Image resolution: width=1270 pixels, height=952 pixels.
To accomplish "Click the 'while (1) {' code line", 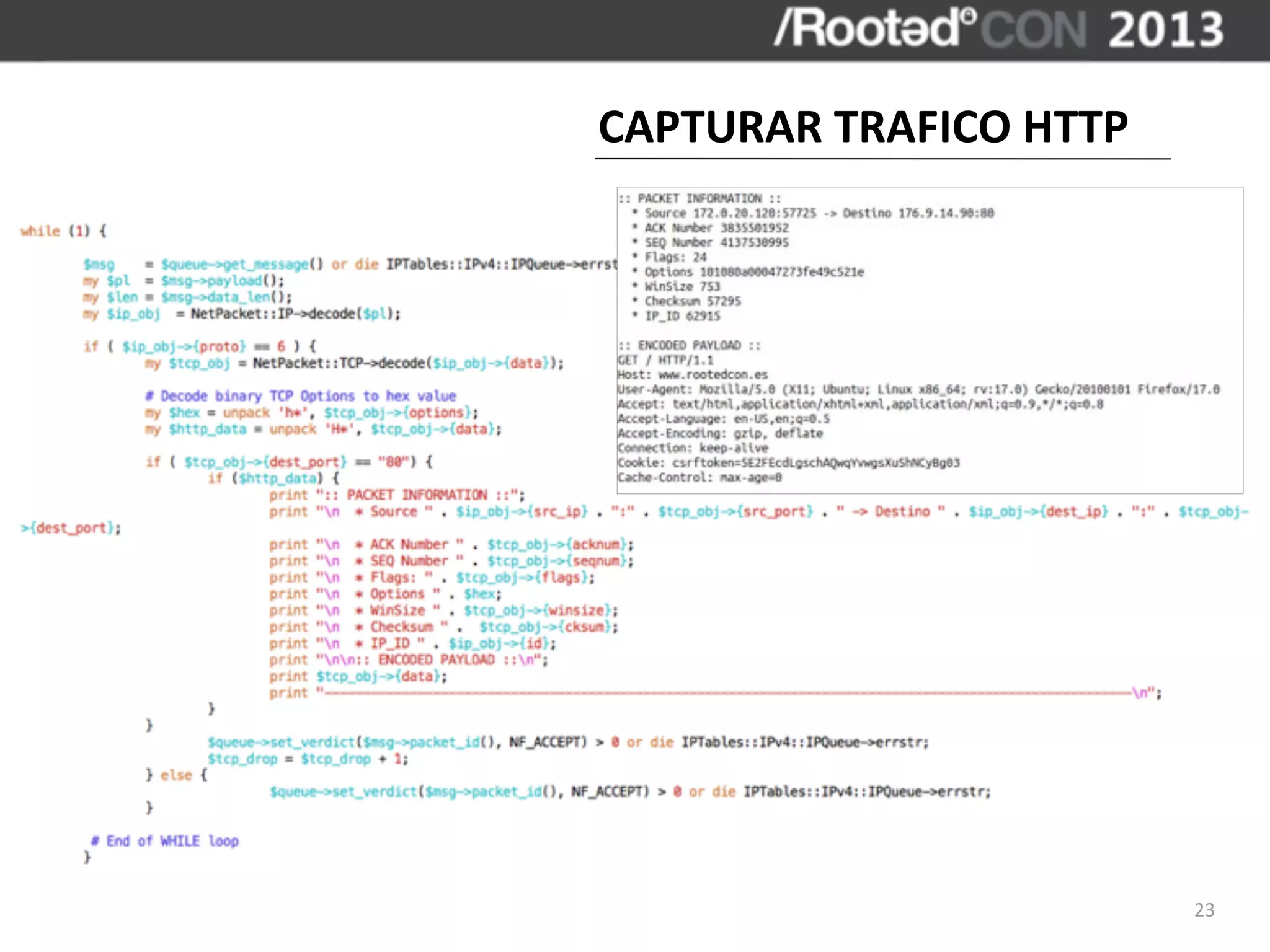I will point(63,231).
